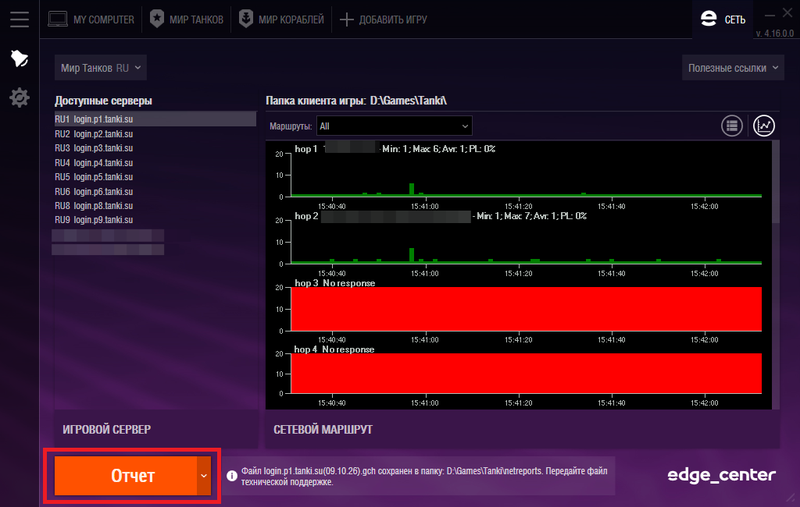Switch to the graph view icon

pos(764,125)
